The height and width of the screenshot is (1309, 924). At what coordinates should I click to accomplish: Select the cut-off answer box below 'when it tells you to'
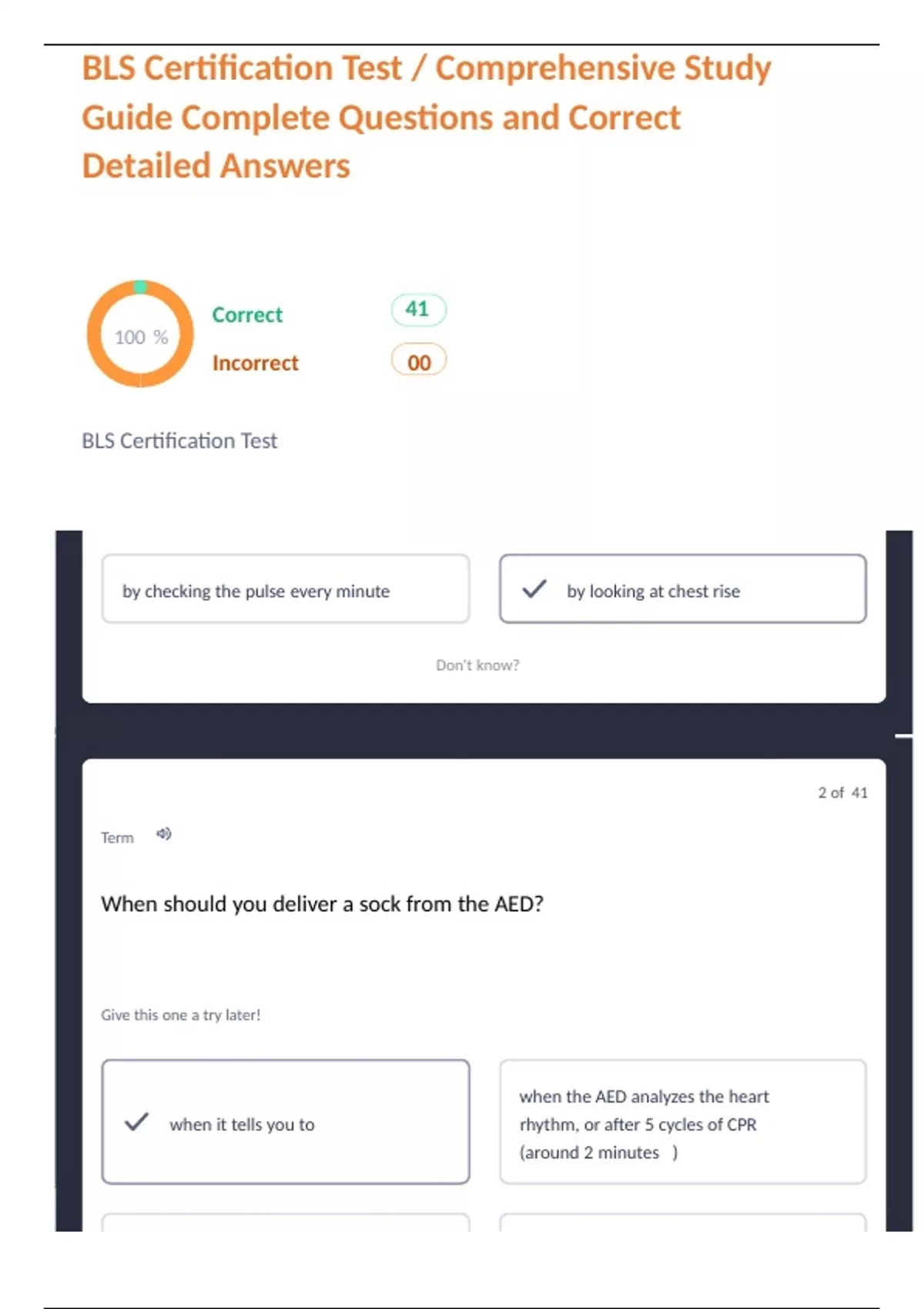click(x=285, y=1222)
